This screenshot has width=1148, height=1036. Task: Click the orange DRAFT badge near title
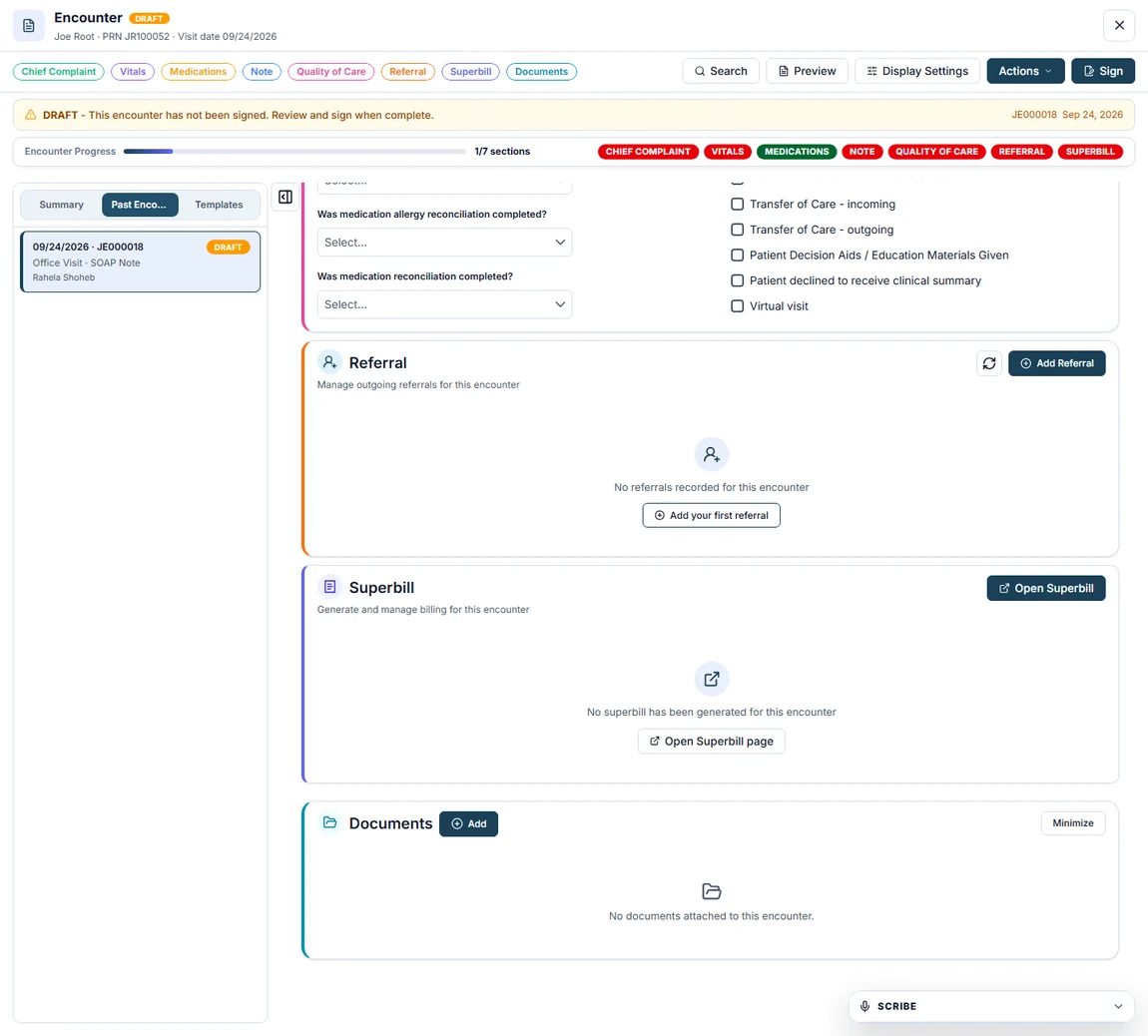coord(150,18)
